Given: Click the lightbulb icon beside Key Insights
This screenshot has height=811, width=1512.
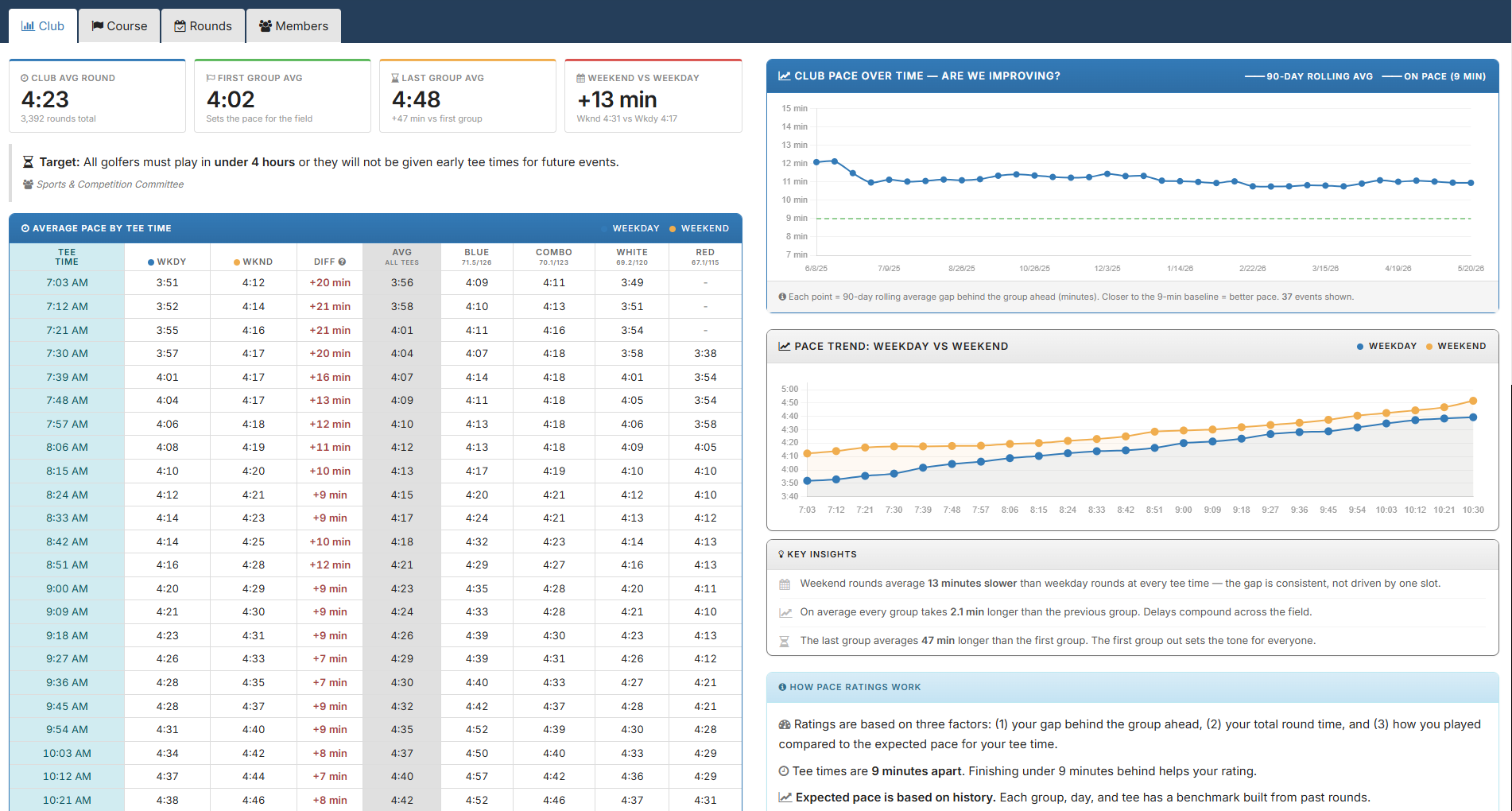Looking at the screenshot, I should point(781,554).
